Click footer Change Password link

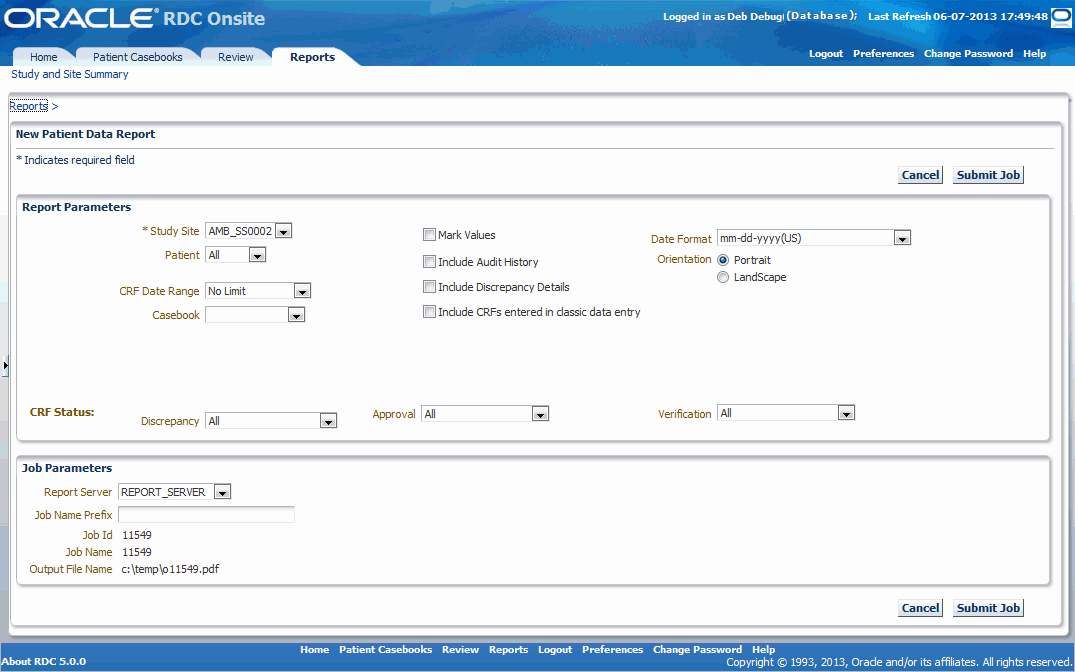697,649
